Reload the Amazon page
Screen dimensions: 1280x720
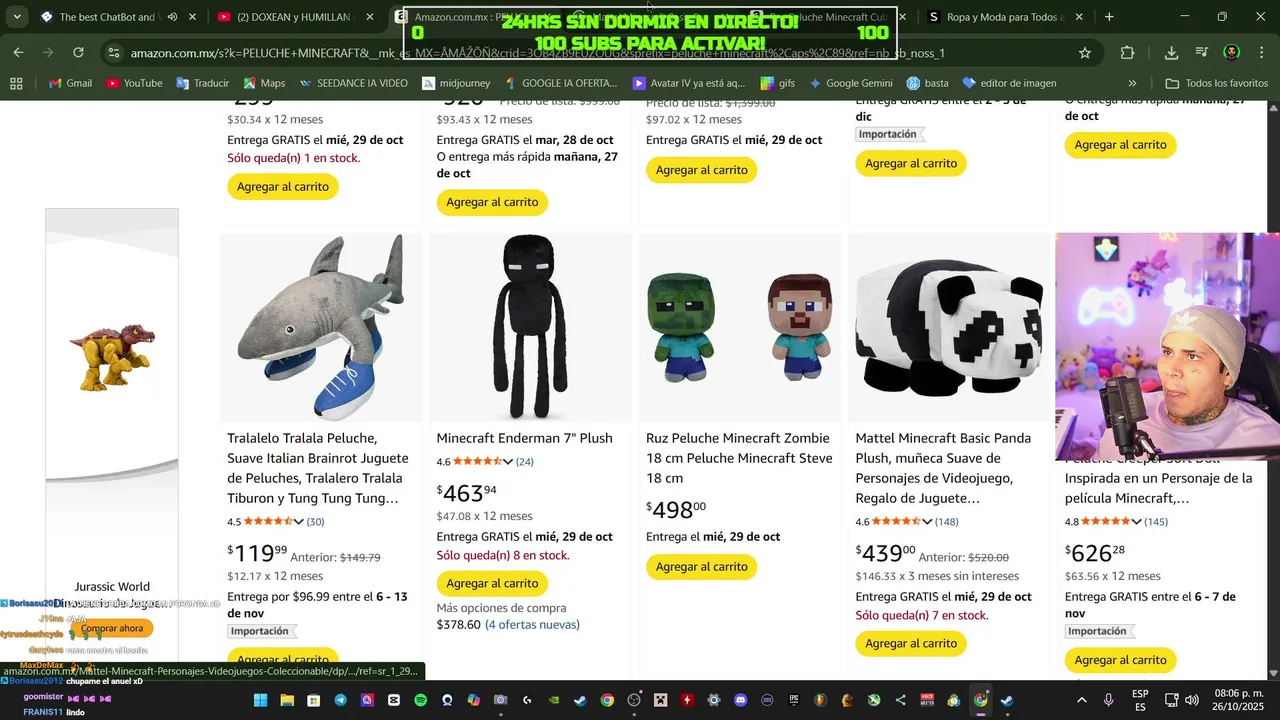tap(78, 52)
